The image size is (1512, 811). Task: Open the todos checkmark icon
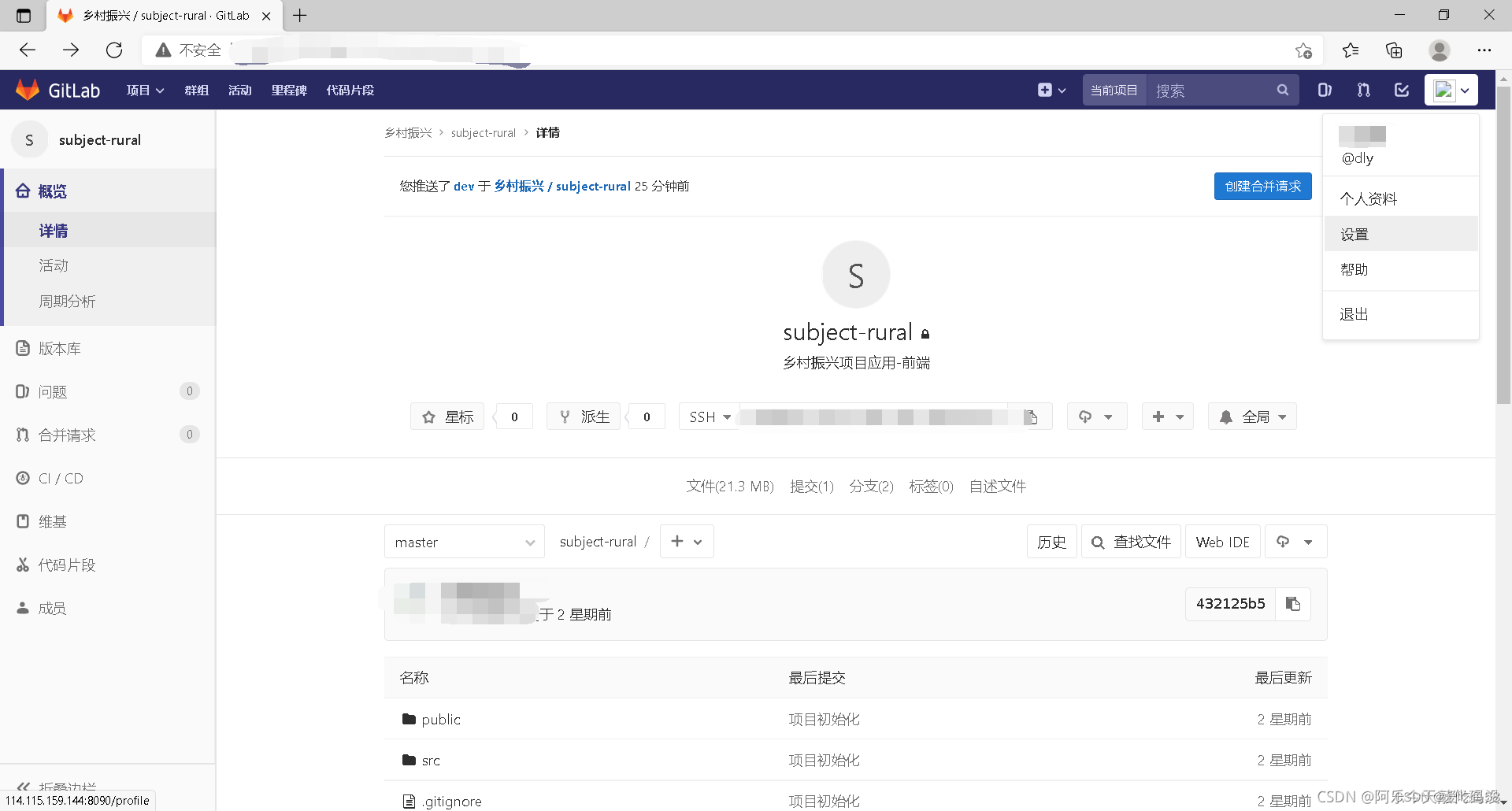point(1401,90)
